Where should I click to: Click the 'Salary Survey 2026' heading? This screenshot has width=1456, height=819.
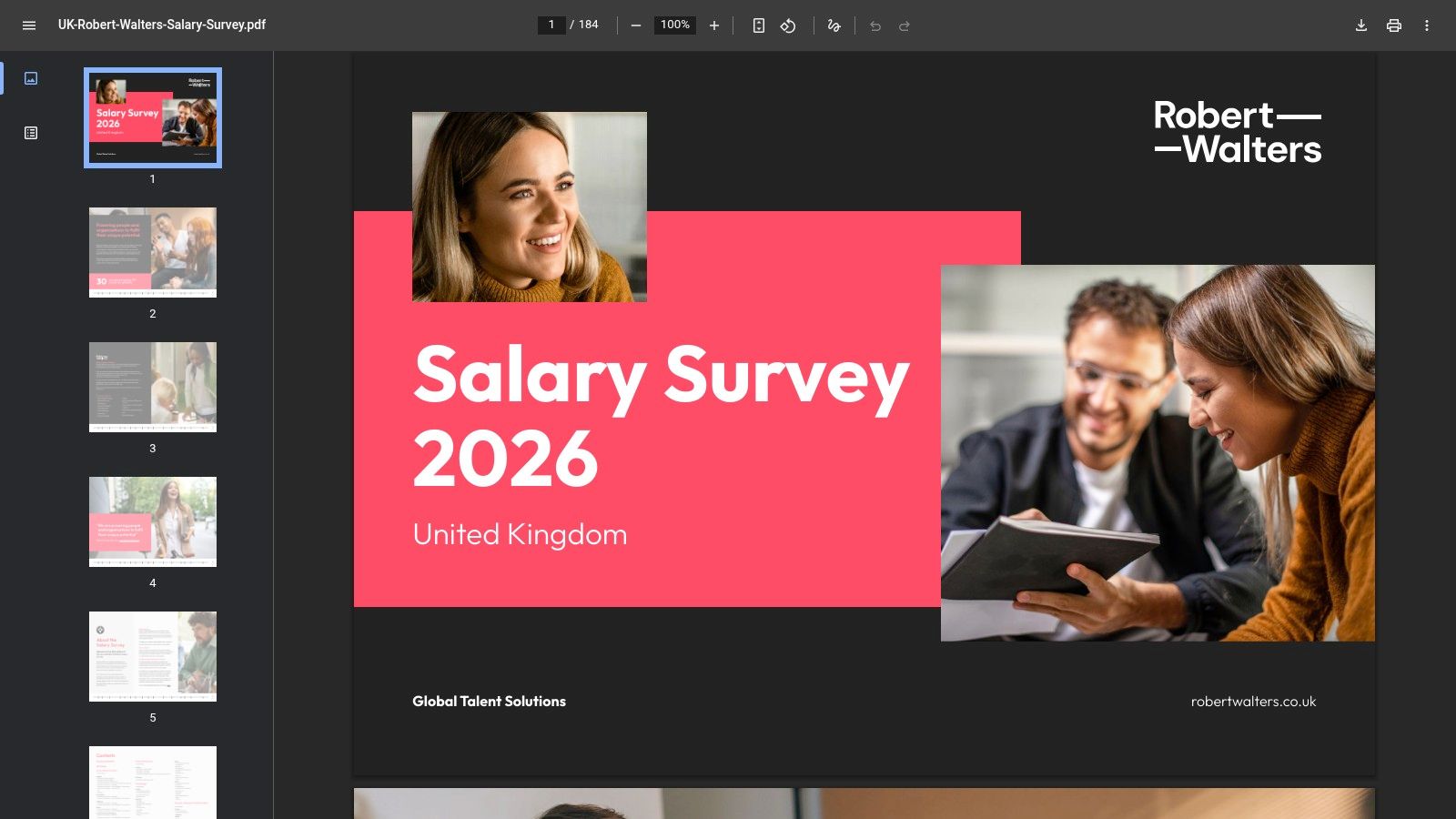tap(661, 416)
